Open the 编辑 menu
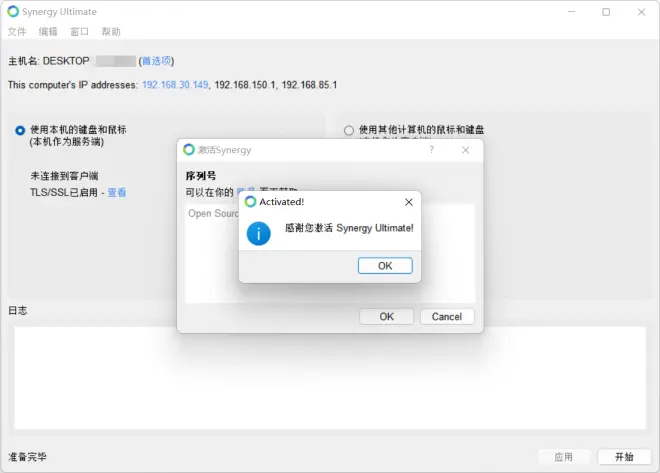This screenshot has height=473, width=660. click(48, 32)
